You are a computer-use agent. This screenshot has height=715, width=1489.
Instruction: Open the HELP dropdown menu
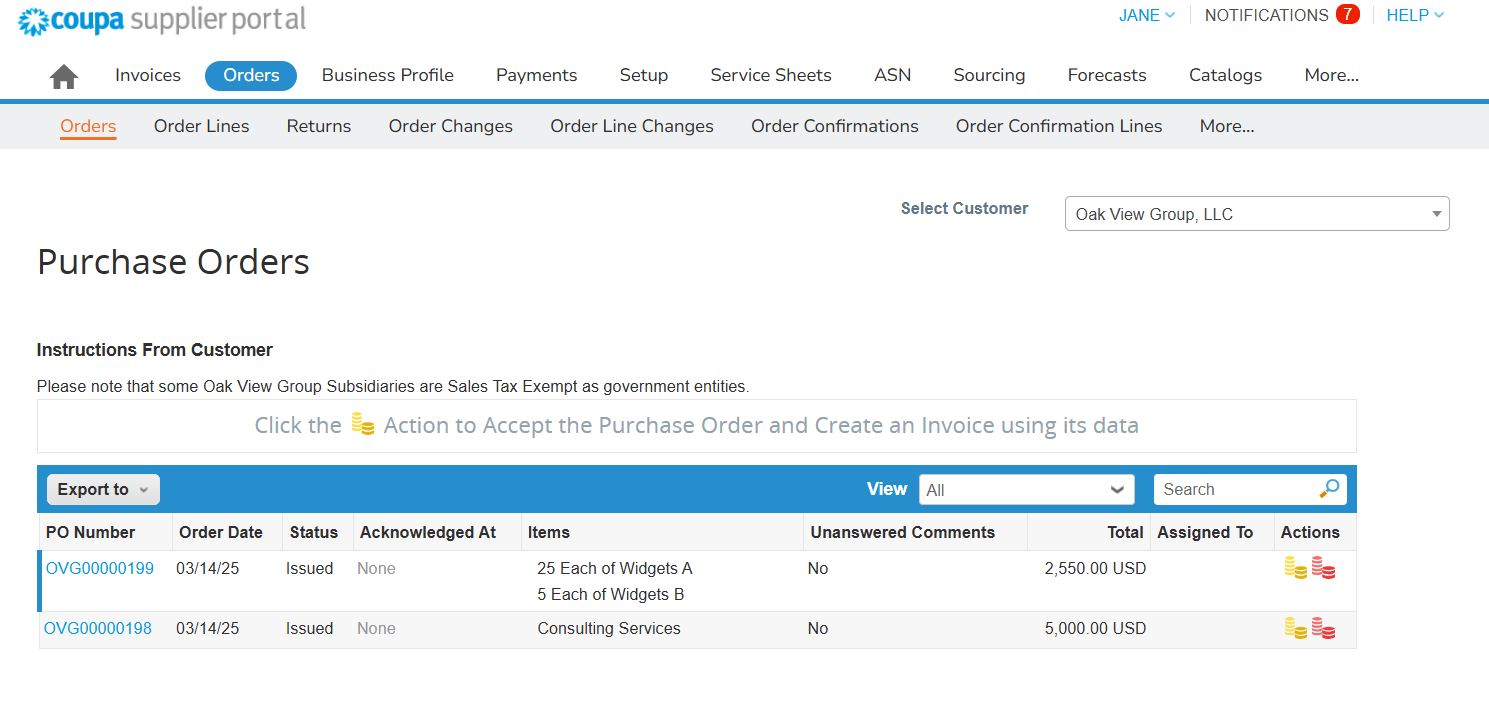tap(1415, 15)
